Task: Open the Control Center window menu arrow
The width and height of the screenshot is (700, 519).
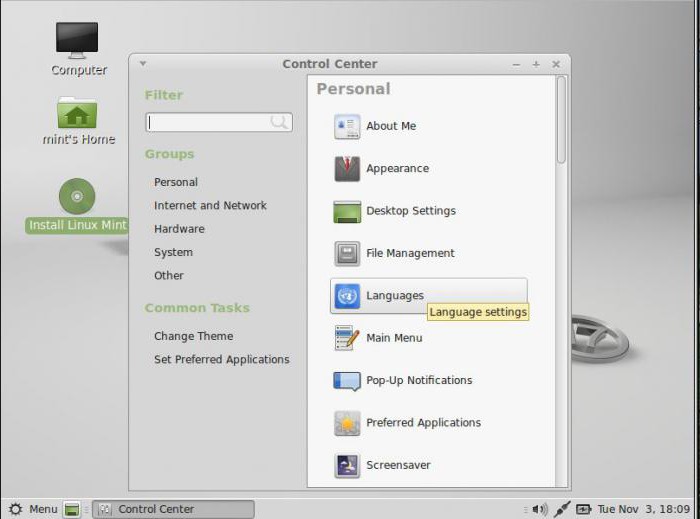Action: [143, 64]
